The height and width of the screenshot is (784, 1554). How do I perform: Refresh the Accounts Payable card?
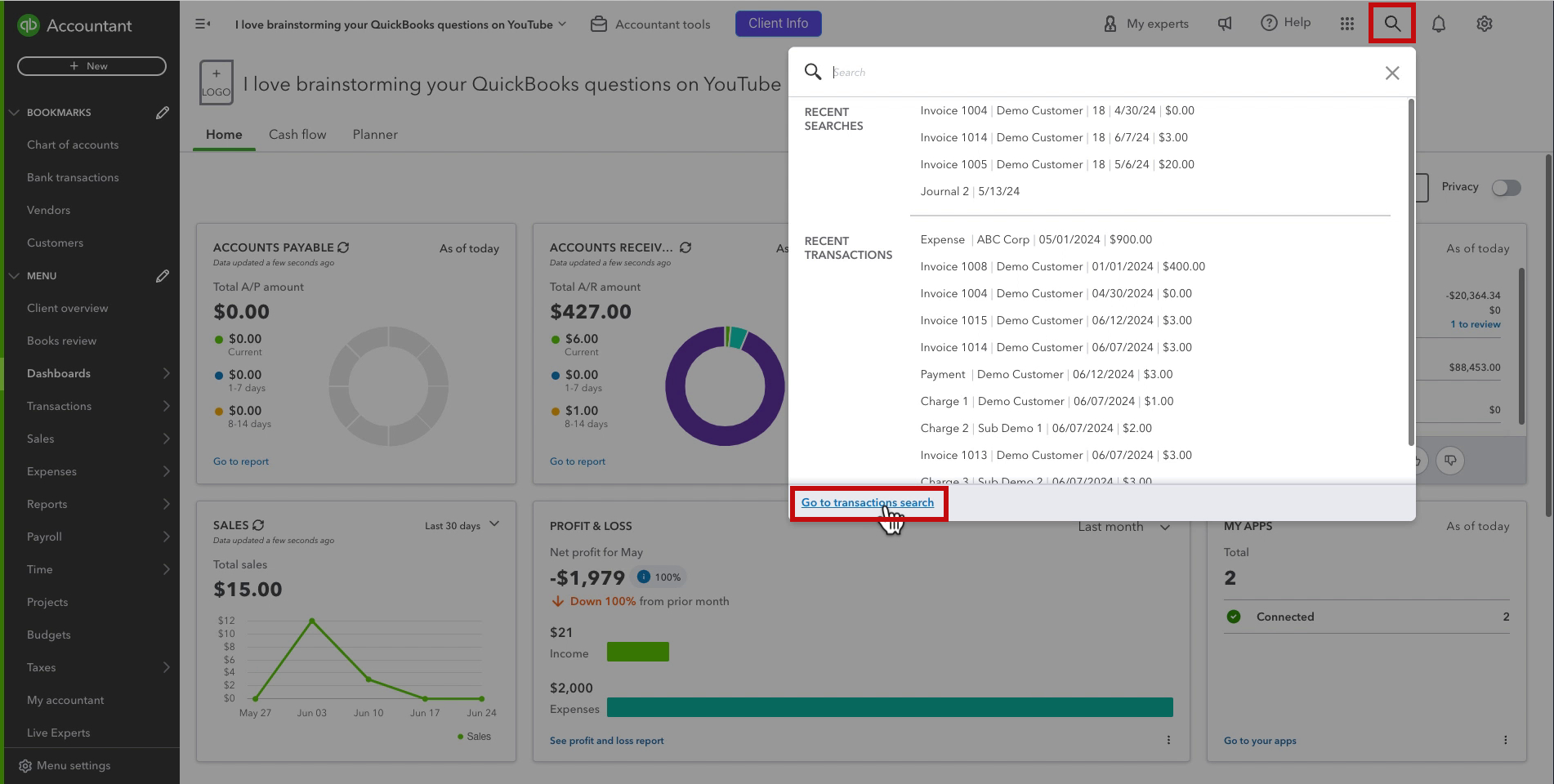pyautogui.click(x=343, y=247)
